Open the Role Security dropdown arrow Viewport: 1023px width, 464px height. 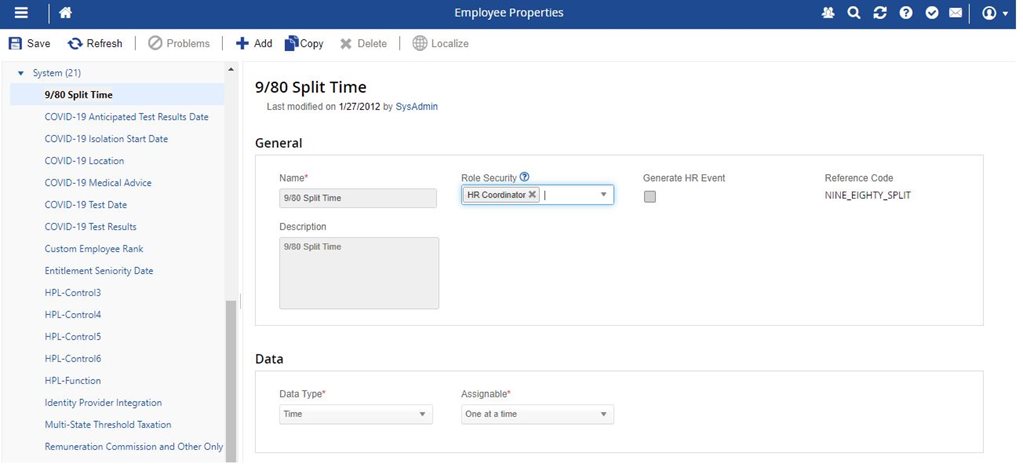click(x=603, y=194)
